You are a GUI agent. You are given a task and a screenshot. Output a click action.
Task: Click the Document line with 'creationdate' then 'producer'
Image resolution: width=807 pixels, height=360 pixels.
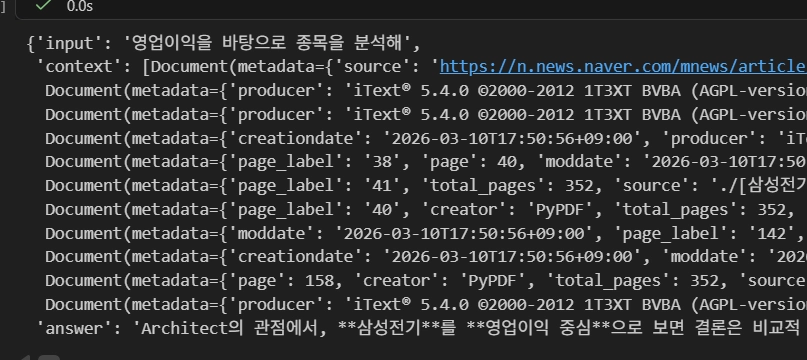pos(426,138)
